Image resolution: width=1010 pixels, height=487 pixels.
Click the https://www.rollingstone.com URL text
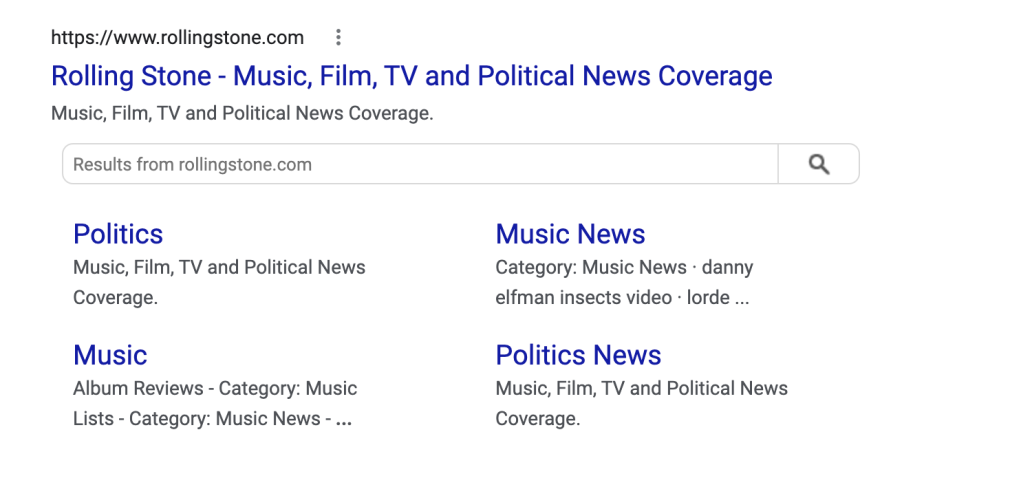coord(177,38)
